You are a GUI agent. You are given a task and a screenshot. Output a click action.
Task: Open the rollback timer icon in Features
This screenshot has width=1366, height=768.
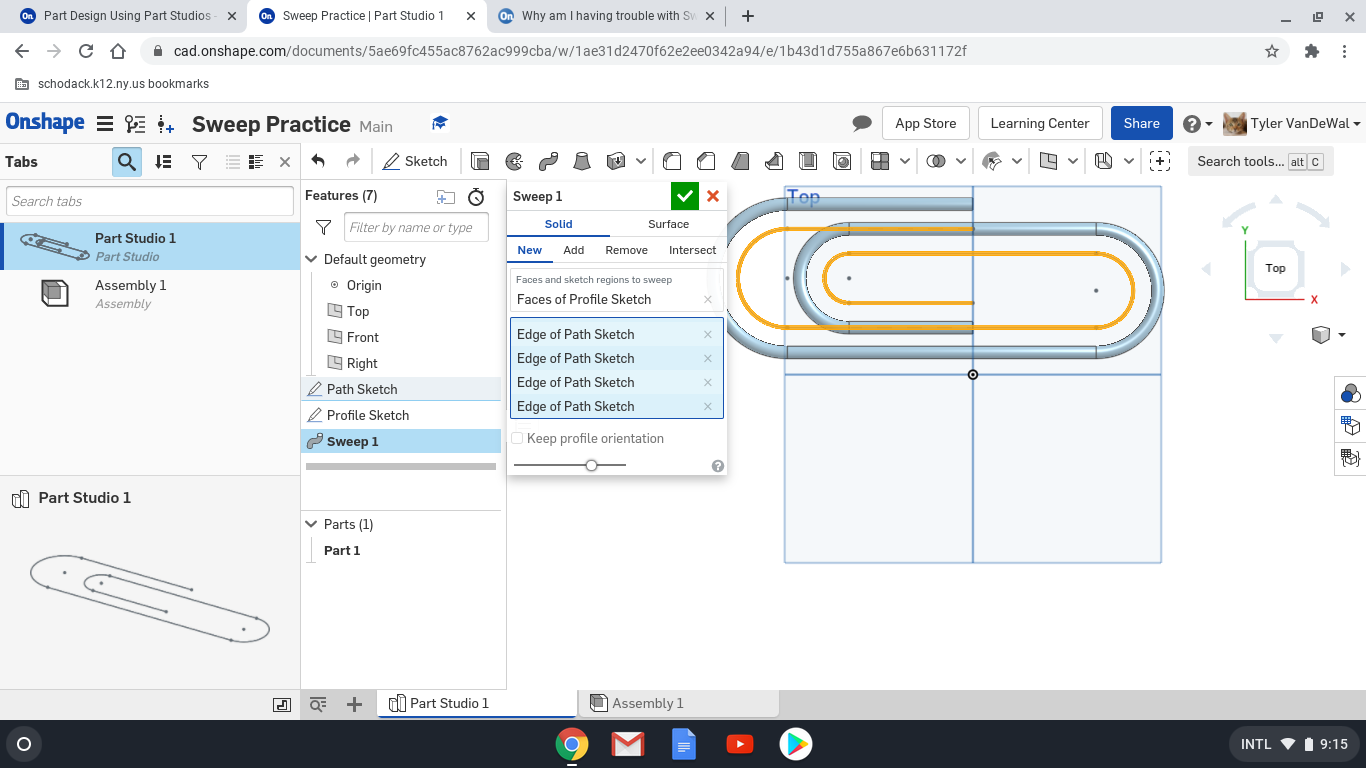(x=476, y=197)
